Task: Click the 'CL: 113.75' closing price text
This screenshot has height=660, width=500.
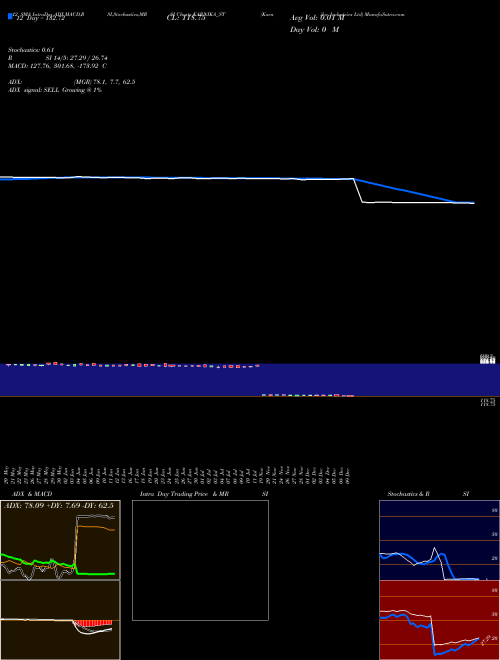Action: coord(186,18)
